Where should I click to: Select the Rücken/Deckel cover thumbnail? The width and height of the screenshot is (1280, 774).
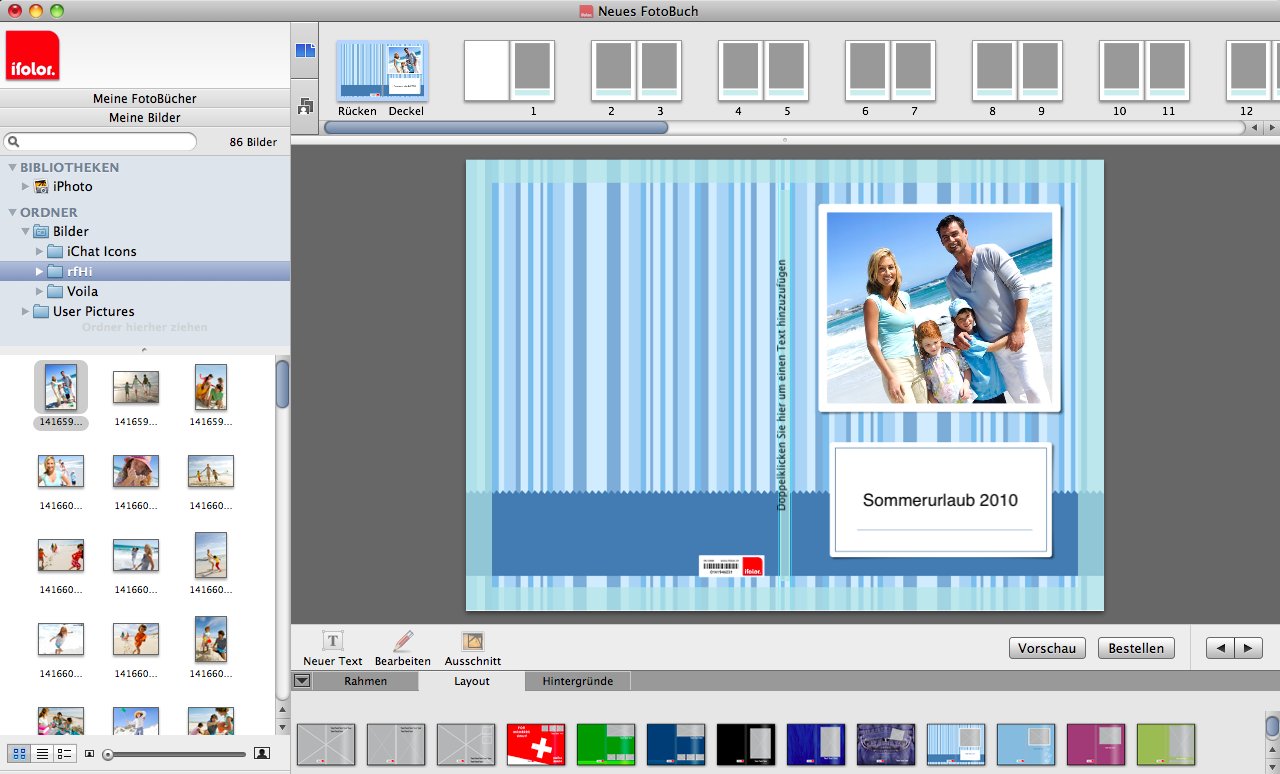pyautogui.click(x=381, y=71)
